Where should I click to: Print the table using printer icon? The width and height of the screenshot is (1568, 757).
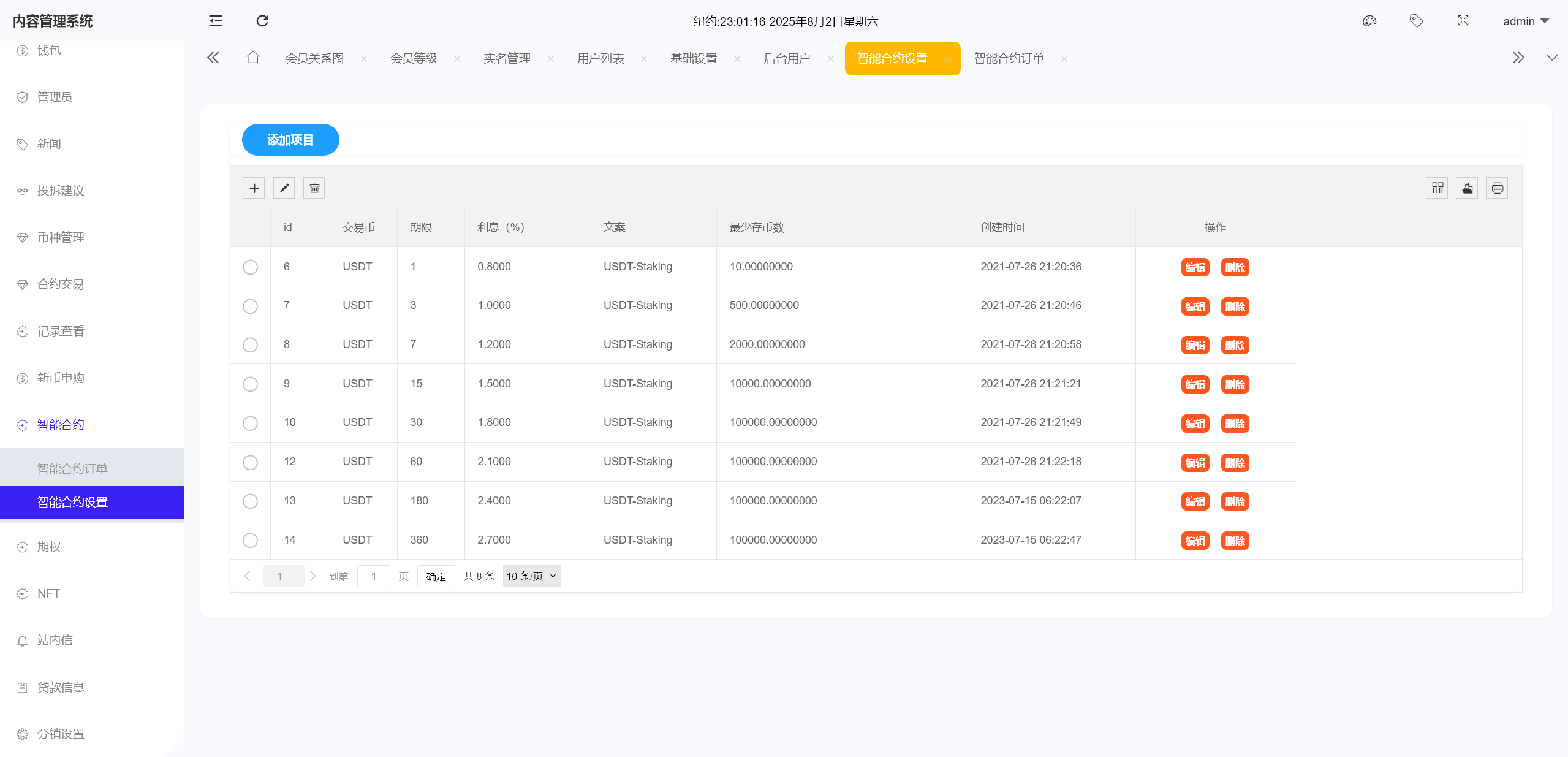[x=1497, y=188]
